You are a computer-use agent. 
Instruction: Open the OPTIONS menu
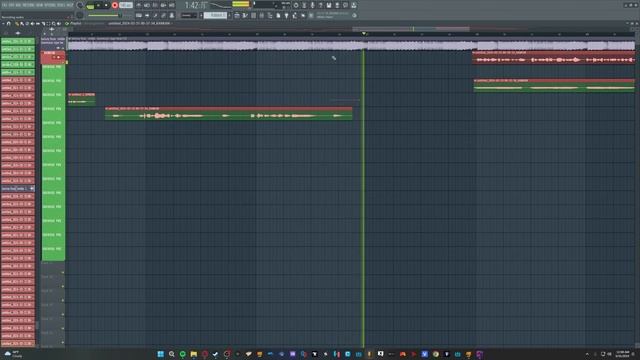click(x=50, y=5)
